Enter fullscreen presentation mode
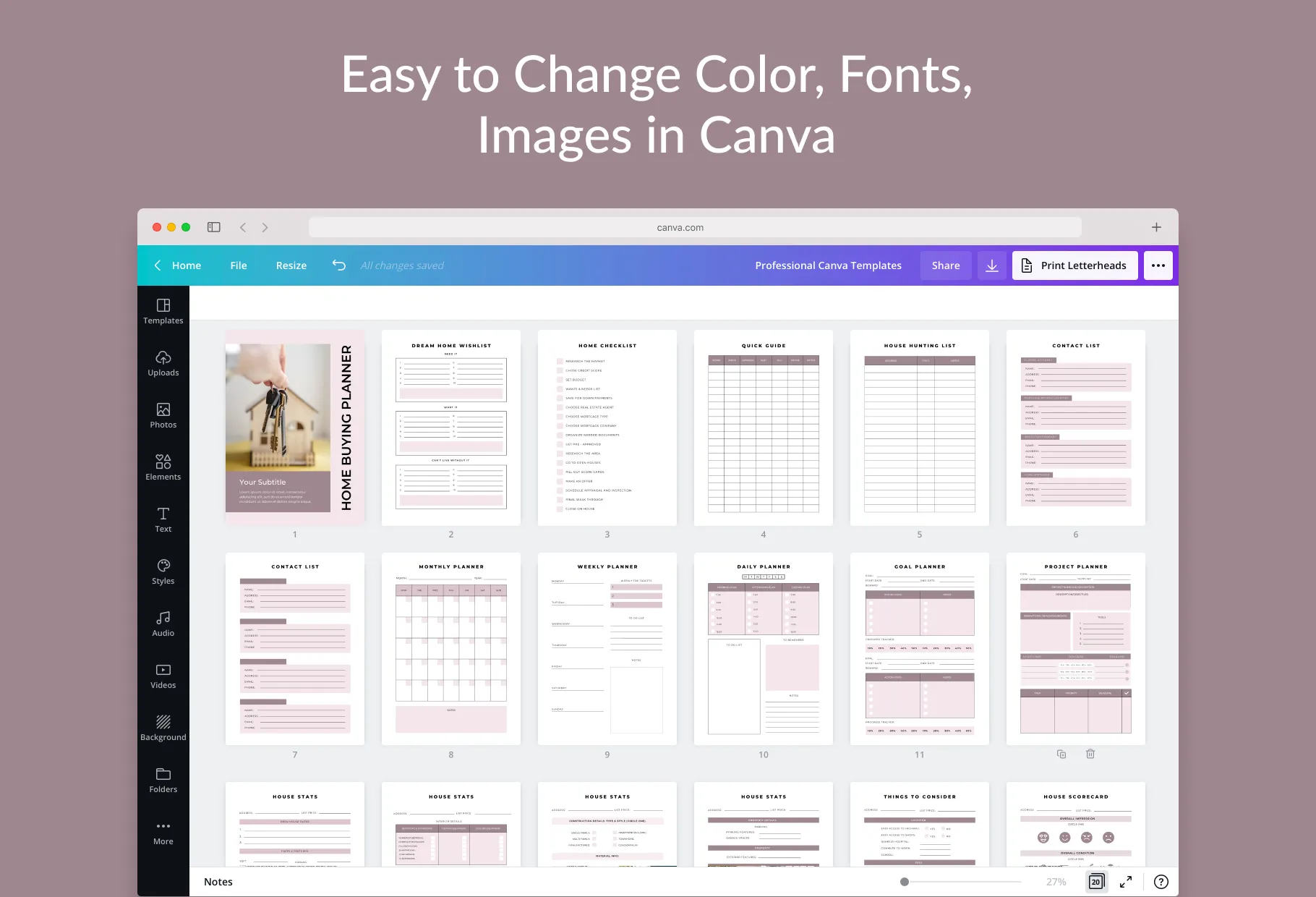The height and width of the screenshot is (897, 1316). pos(1126,882)
